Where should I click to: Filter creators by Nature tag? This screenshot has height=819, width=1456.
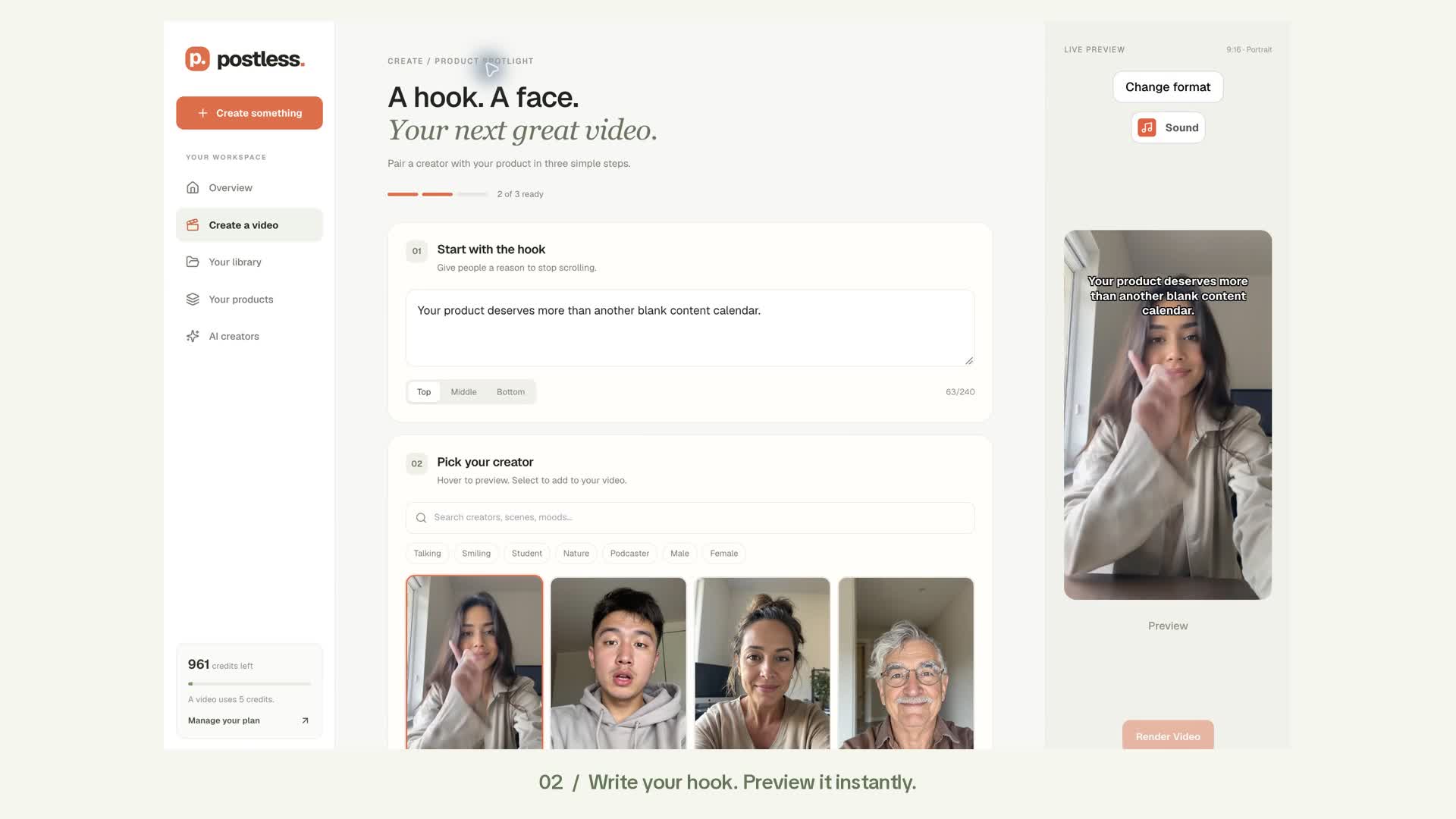576,554
